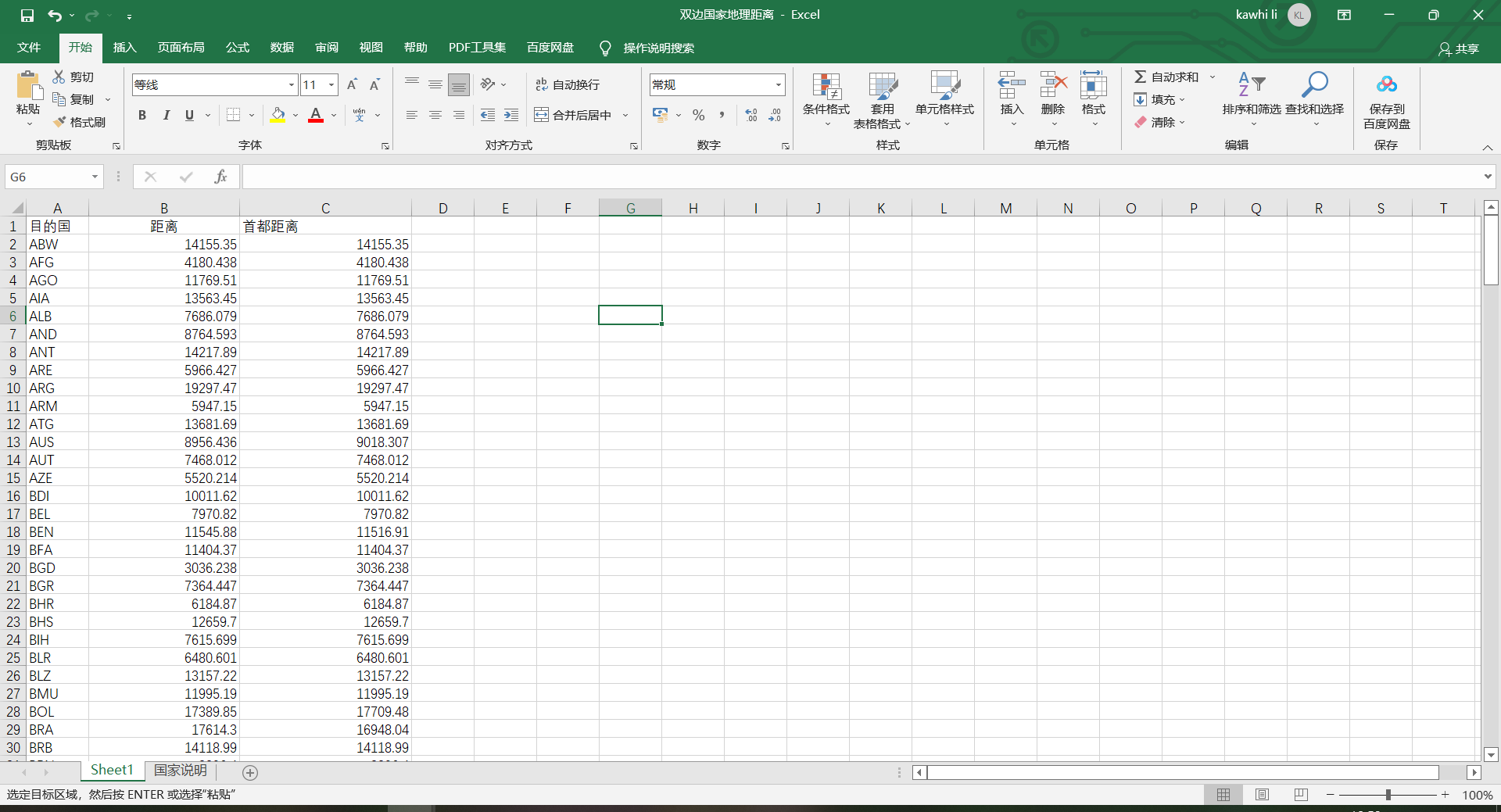
Task: Switch to the 国家说明 sheet tab
Action: (x=181, y=770)
